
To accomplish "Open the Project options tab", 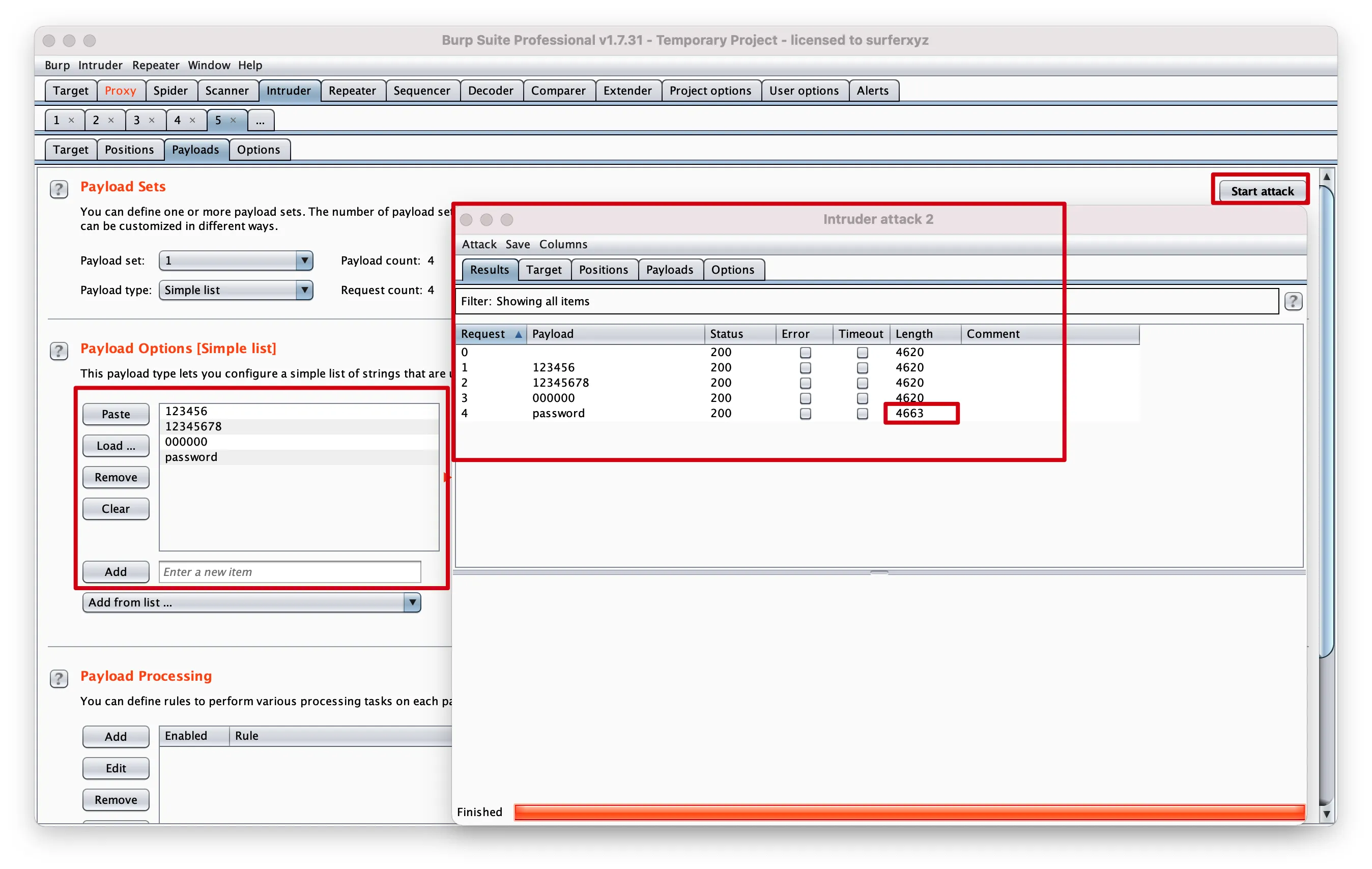I will (x=710, y=91).
